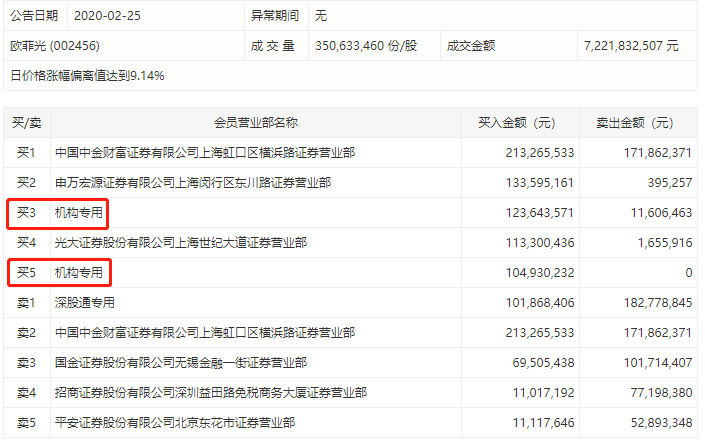
Task: Select the 卖4 row label
Action: click(26, 393)
